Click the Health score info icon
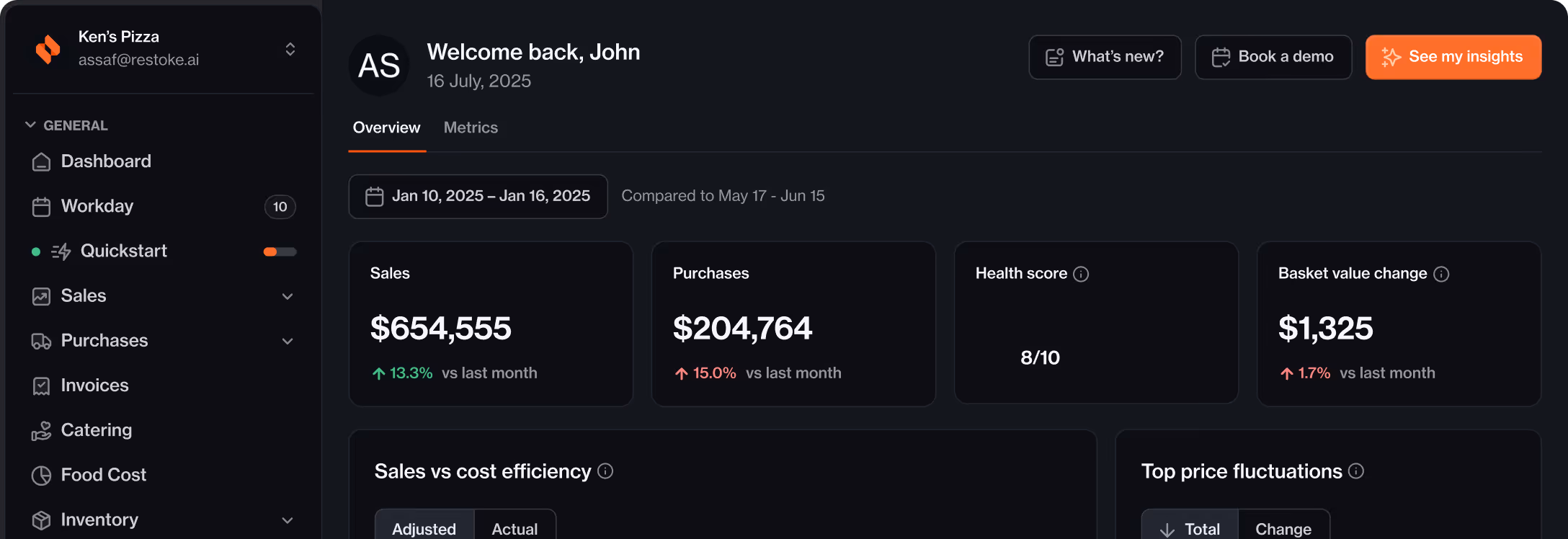 1081,274
